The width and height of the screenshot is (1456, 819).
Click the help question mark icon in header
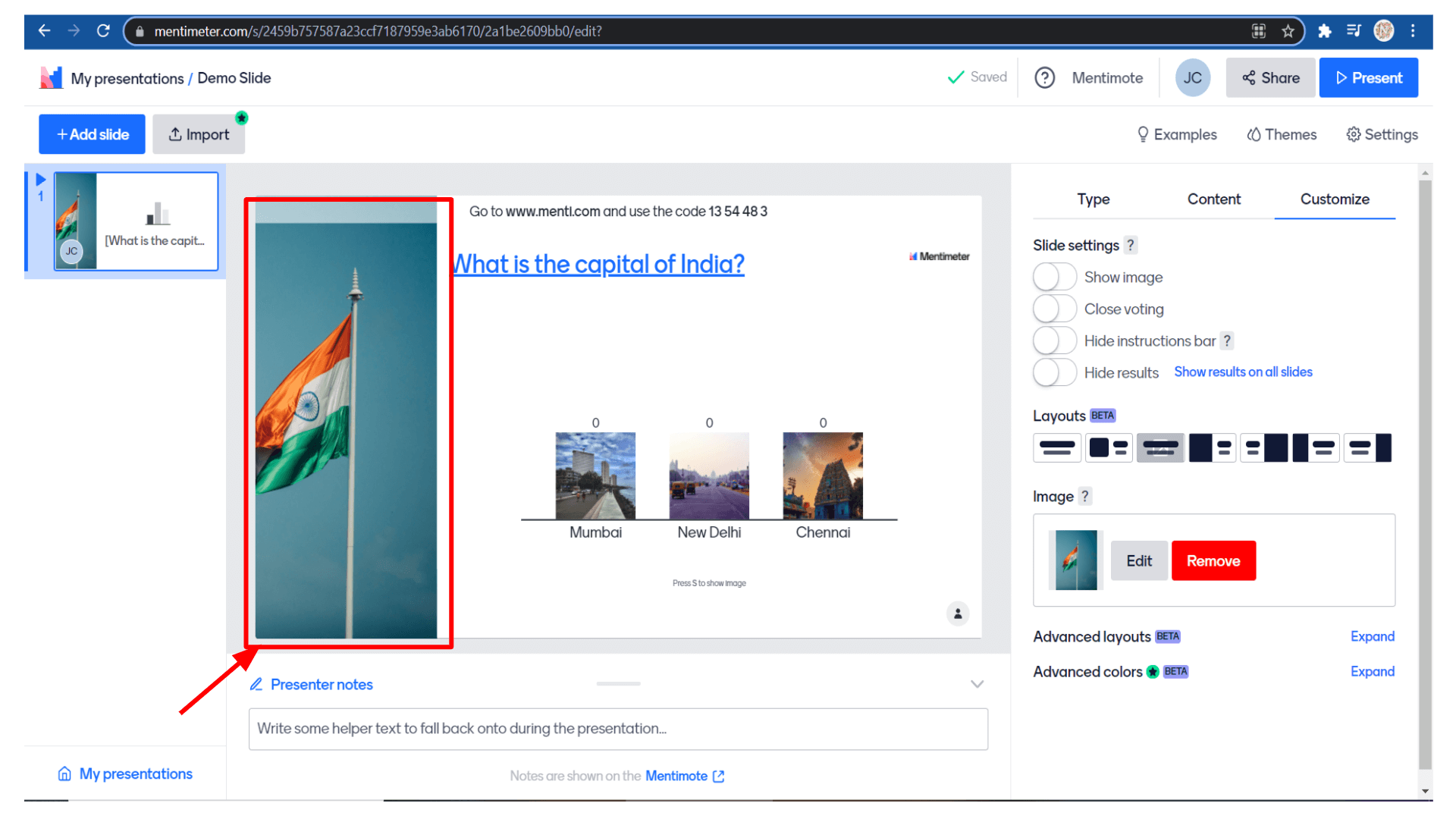click(x=1044, y=78)
